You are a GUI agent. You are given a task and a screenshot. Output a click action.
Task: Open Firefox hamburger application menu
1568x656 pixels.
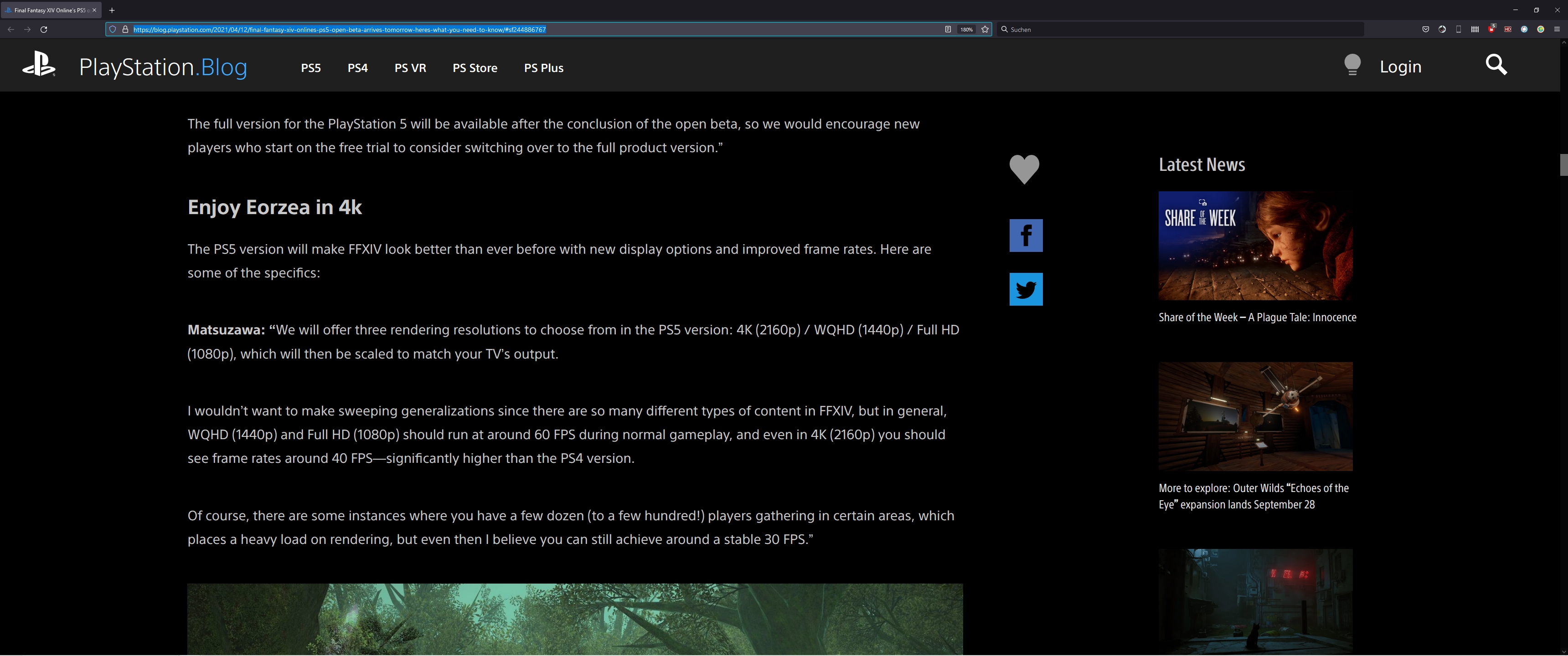[x=1557, y=29]
